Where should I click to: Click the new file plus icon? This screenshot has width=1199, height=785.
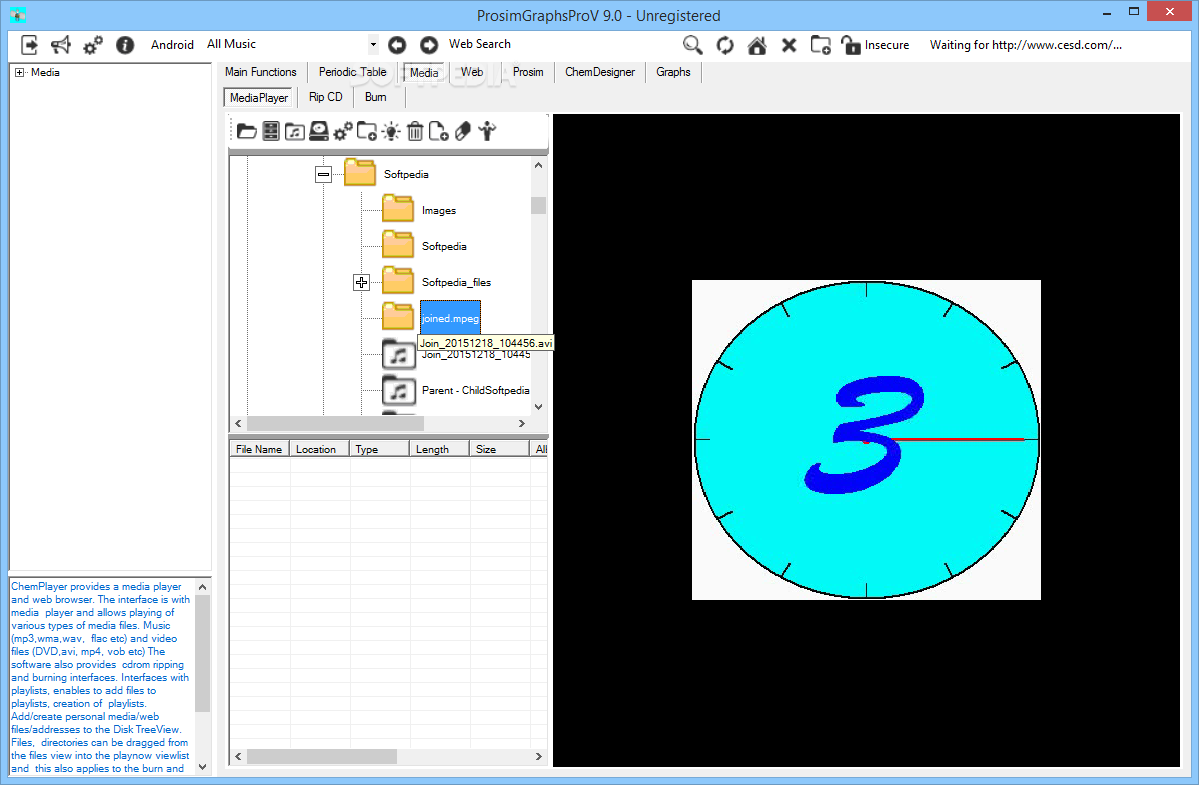click(439, 131)
